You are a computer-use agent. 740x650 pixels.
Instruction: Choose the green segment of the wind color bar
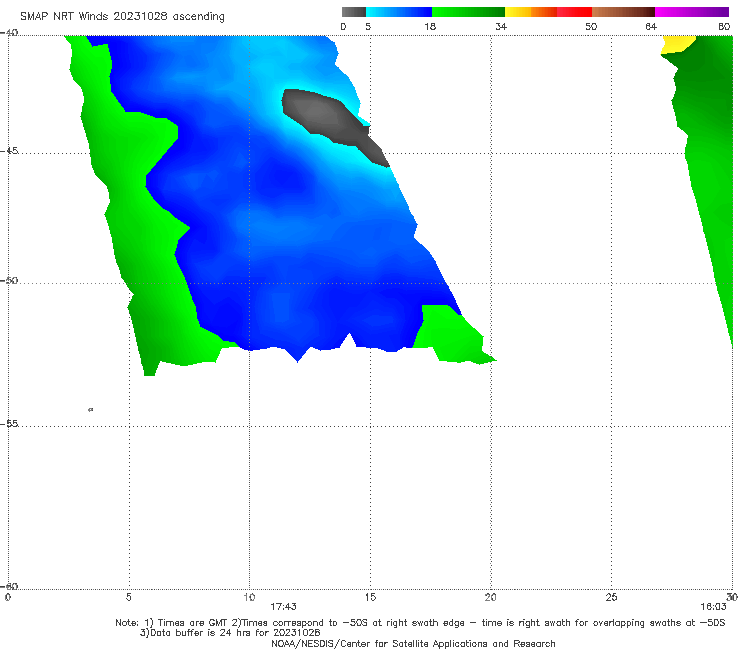click(x=468, y=12)
